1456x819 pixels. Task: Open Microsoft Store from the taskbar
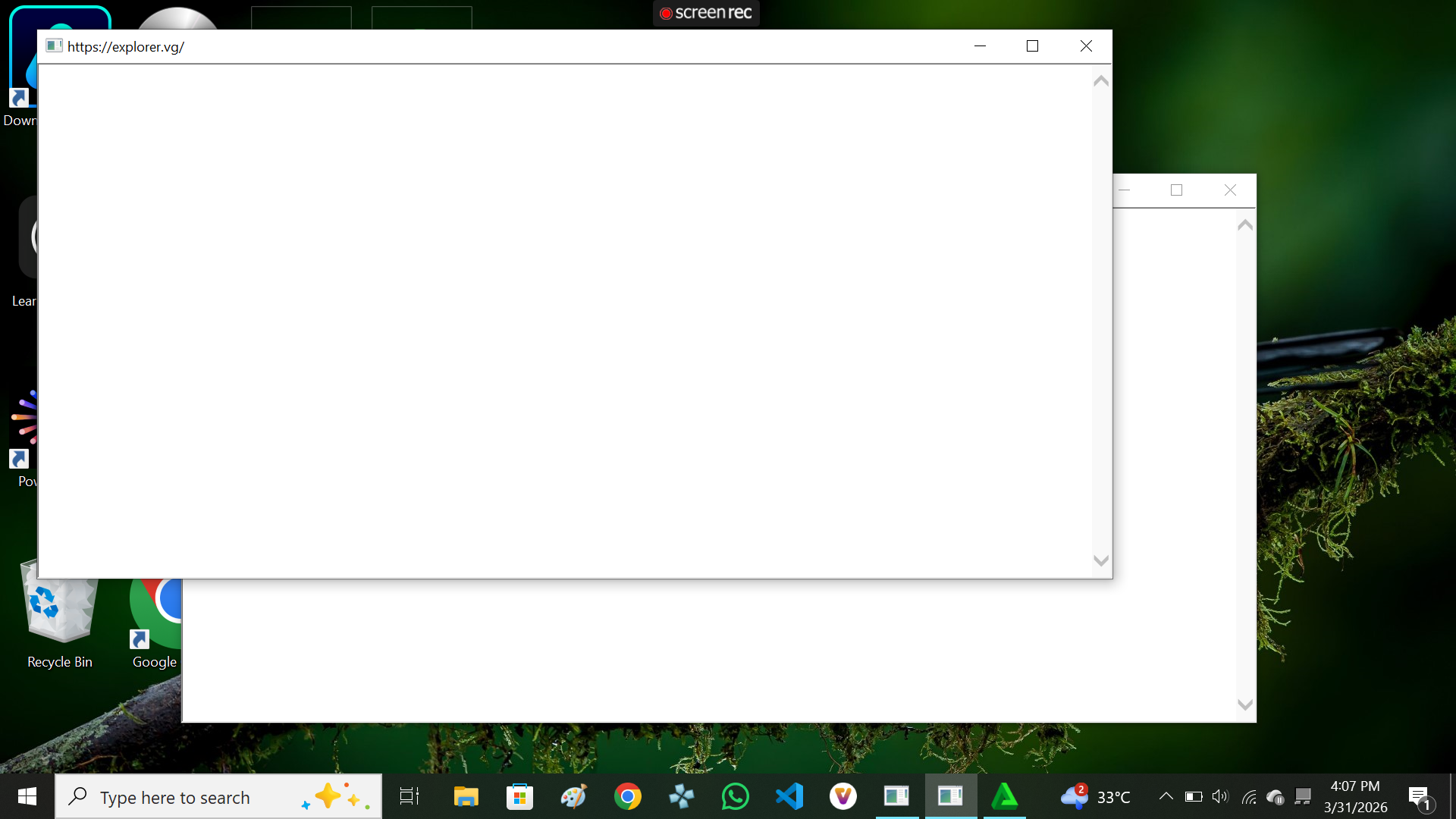(x=519, y=796)
